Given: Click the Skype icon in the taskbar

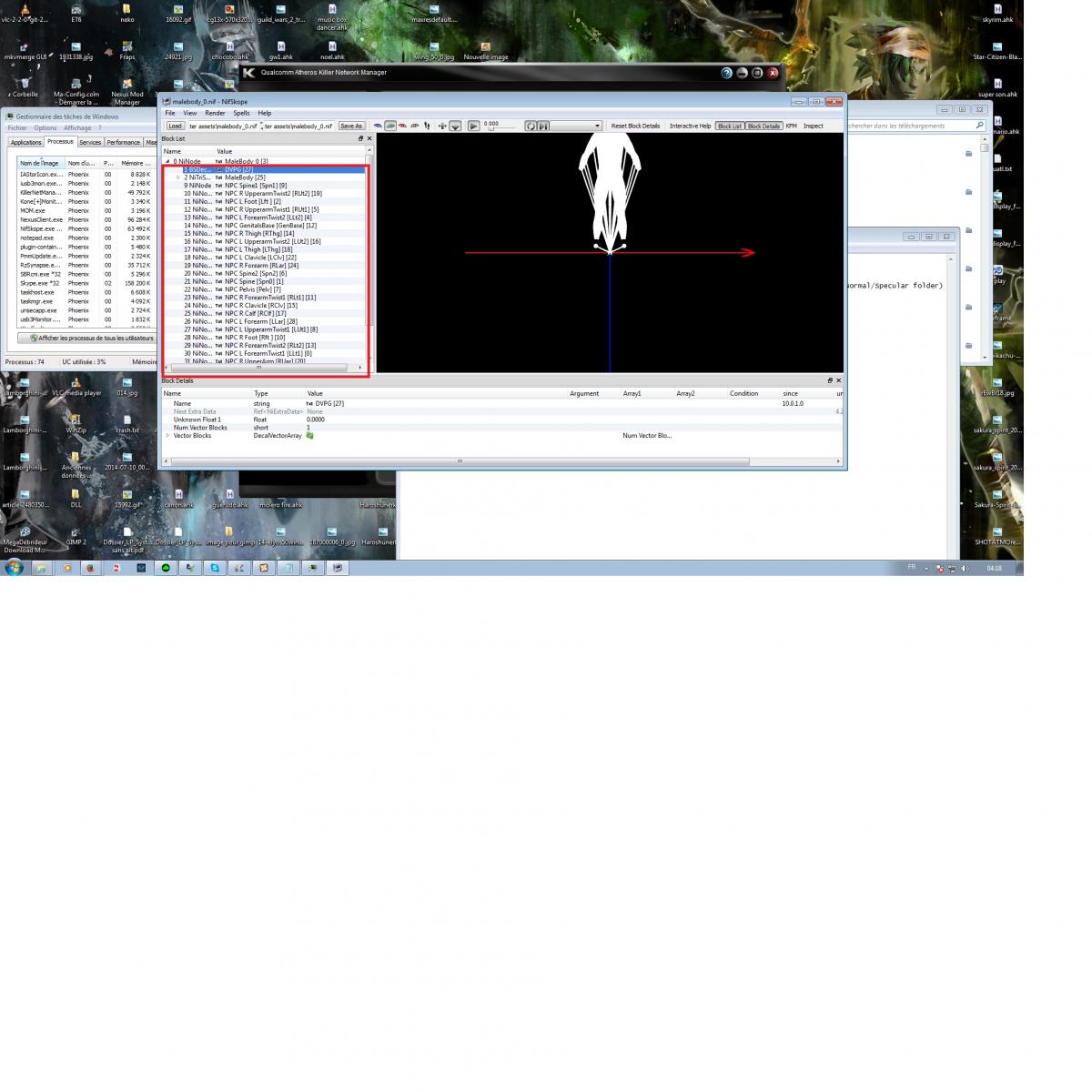Looking at the screenshot, I should coord(215,568).
